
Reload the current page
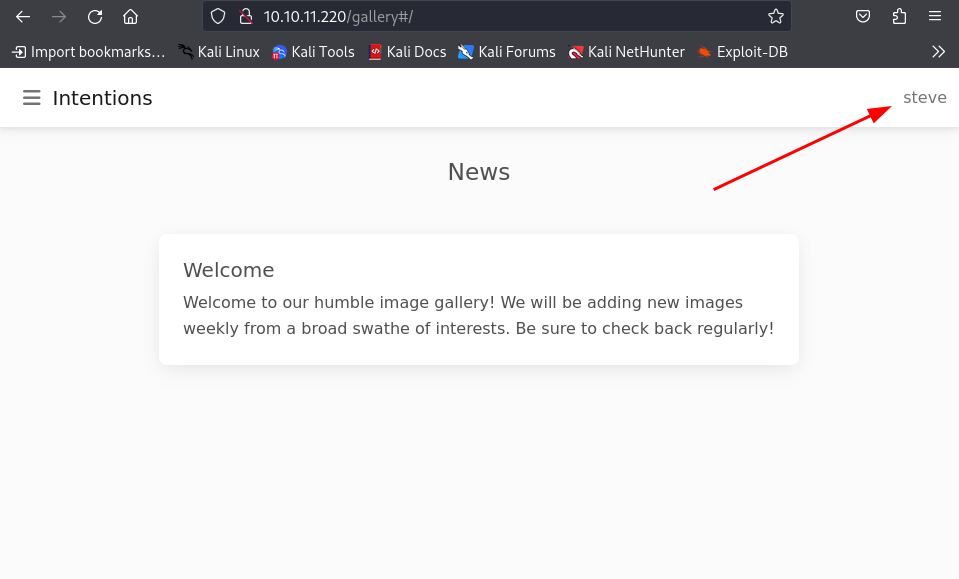(95, 16)
